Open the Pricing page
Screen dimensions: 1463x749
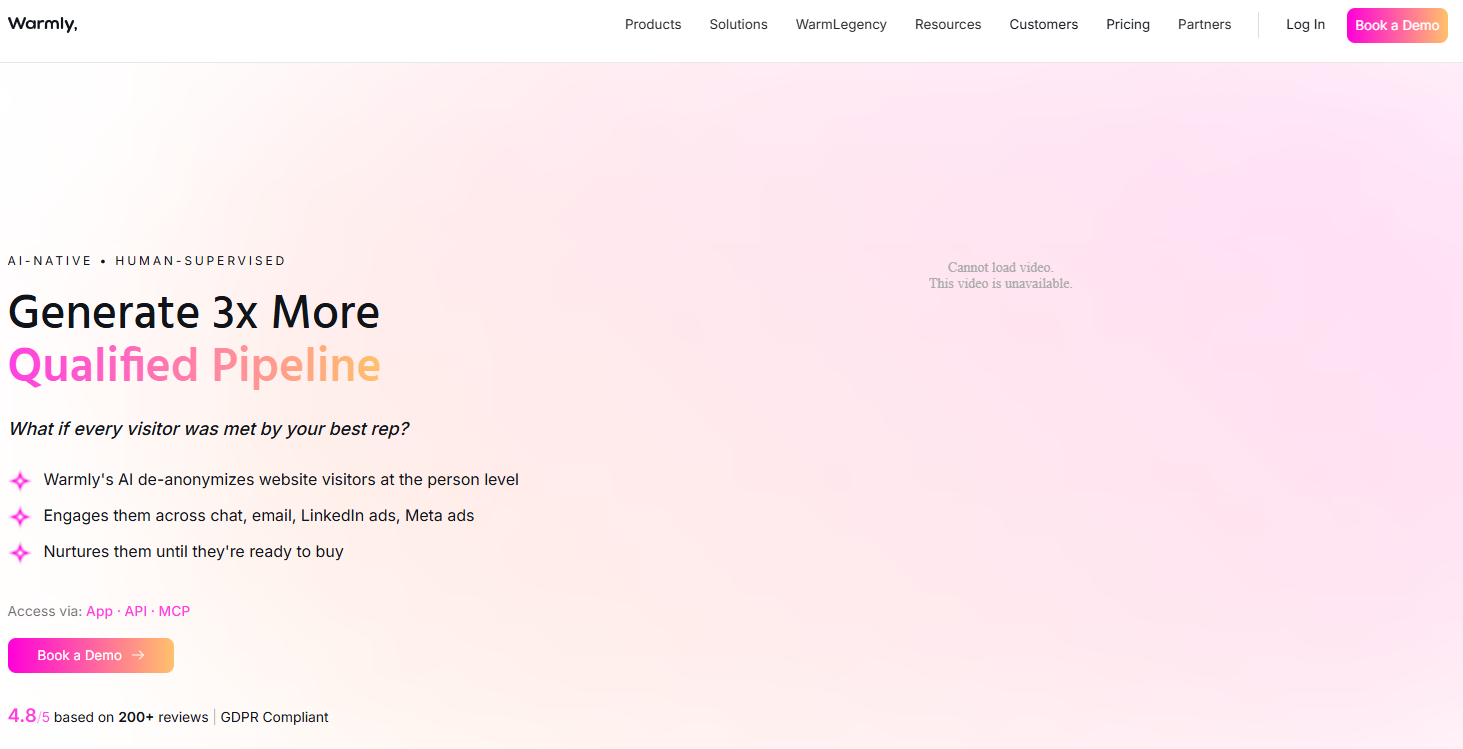1128,24
